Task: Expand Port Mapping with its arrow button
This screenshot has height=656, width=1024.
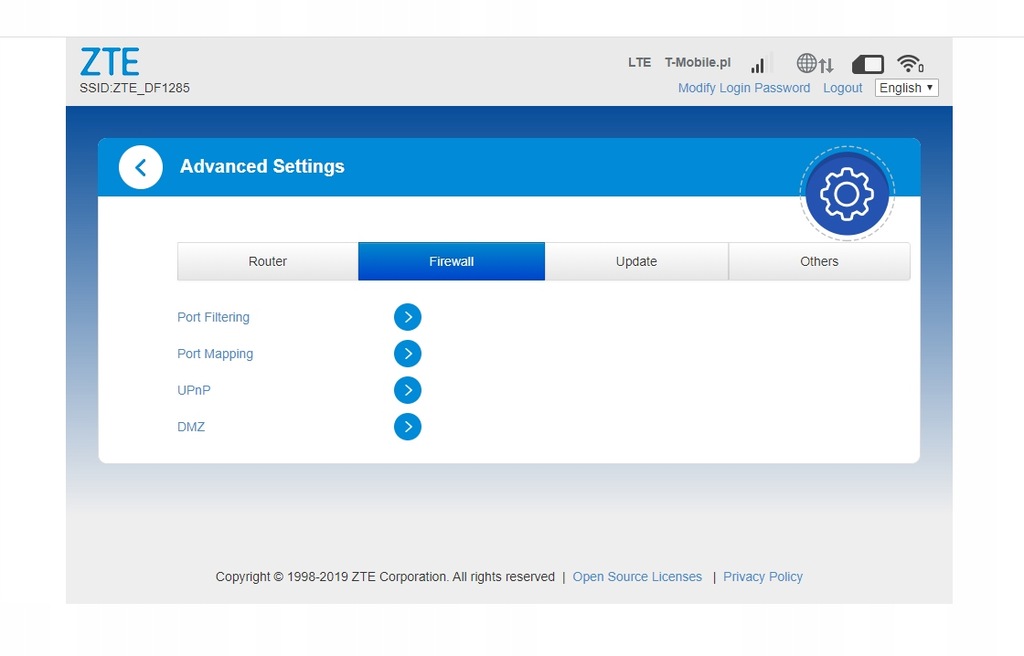Action: click(407, 354)
